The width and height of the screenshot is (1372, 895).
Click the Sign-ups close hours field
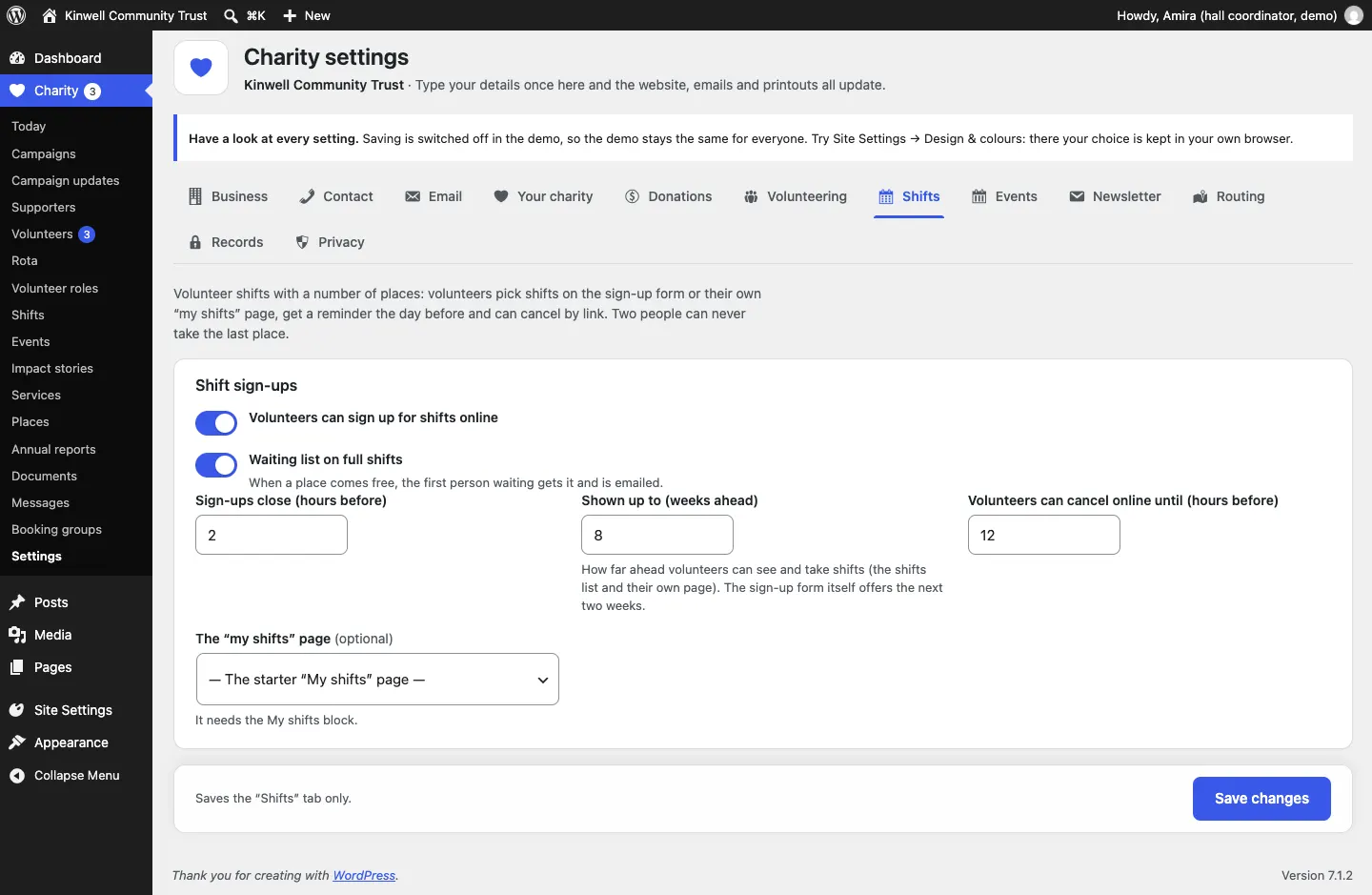pos(272,535)
